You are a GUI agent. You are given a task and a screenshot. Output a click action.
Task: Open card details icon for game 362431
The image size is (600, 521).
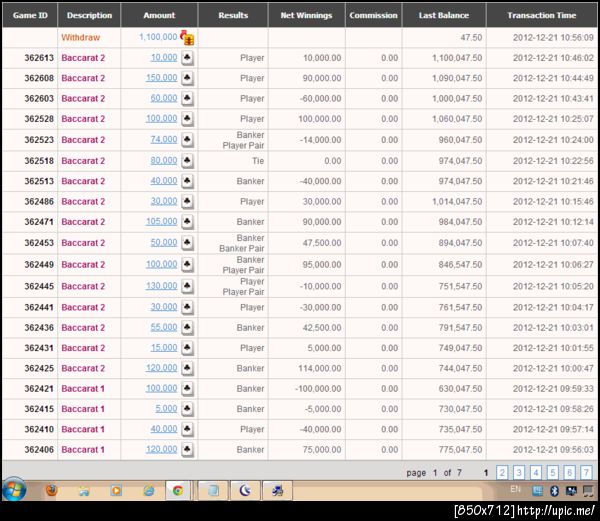tap(187, 348)
